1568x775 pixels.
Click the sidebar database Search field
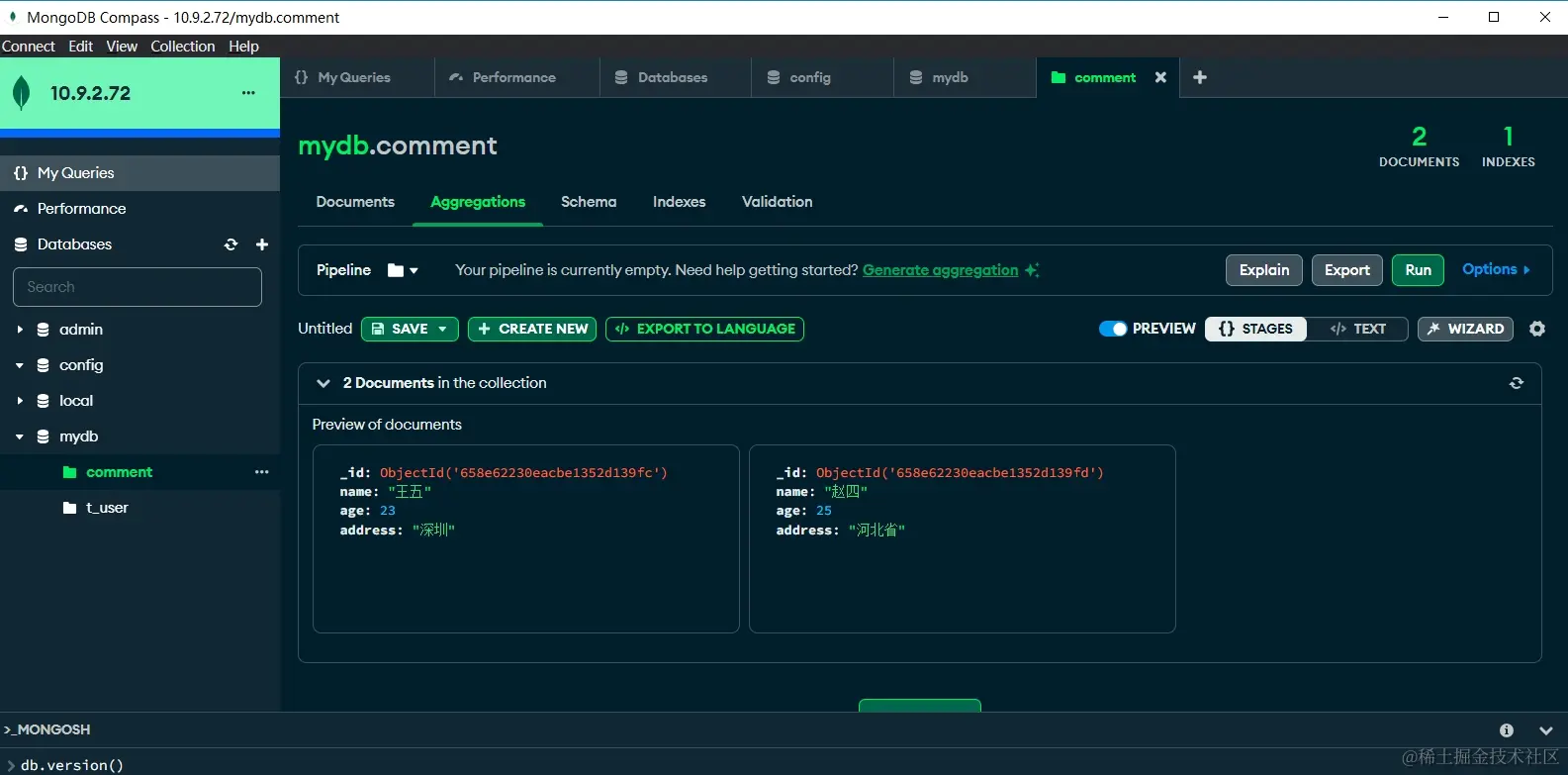tap(138, 287)
